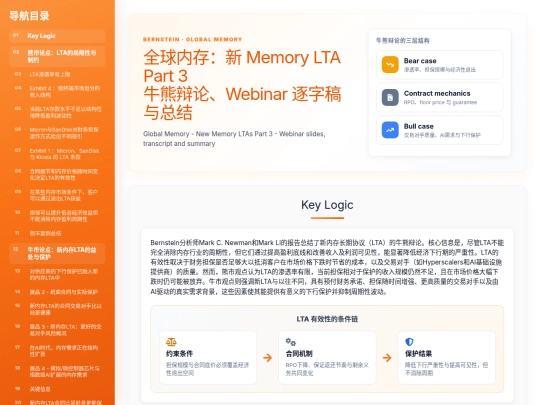This screenshot has width=540, height=405.
Task: Select nav item 05 about 当前LTA存款水平
Action: point(57,112)
